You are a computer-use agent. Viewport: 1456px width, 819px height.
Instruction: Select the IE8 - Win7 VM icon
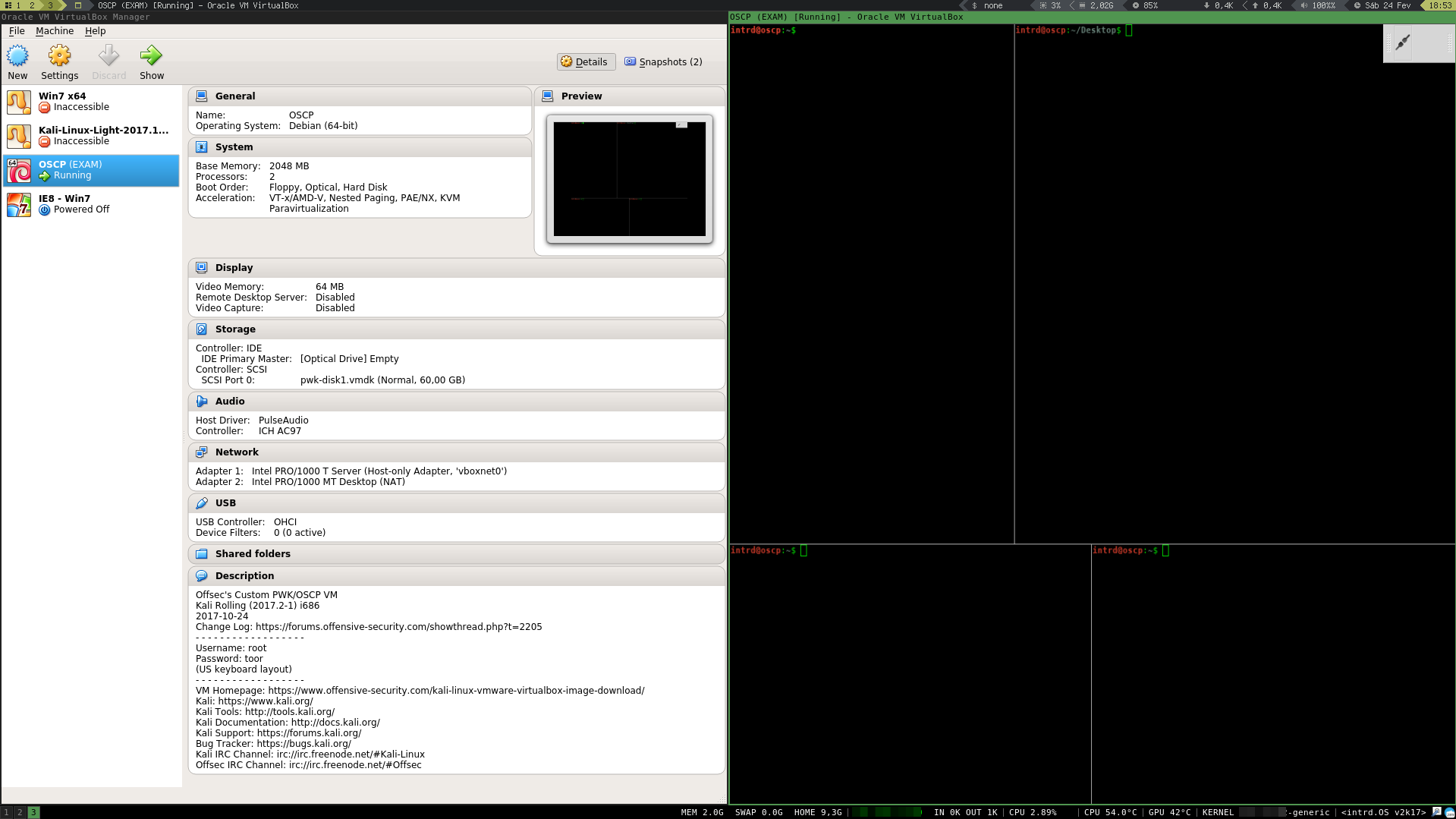tap(19, 204)
